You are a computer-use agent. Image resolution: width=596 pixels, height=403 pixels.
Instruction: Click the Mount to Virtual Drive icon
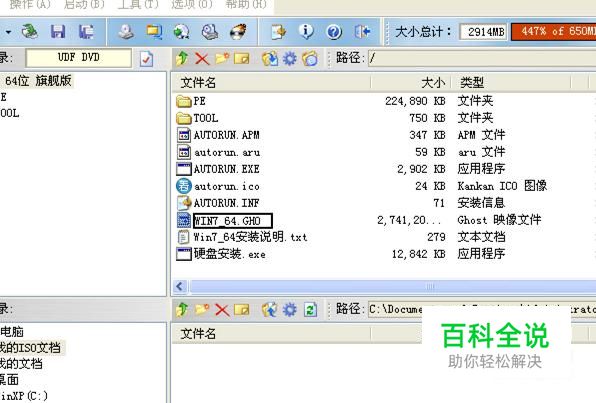coord(210,32)
